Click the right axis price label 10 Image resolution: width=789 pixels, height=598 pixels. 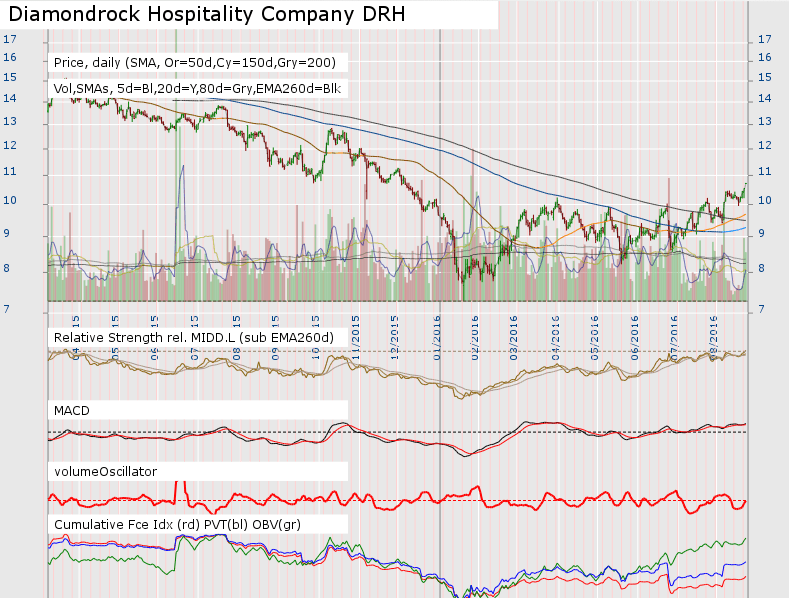(x=765, y=200)
